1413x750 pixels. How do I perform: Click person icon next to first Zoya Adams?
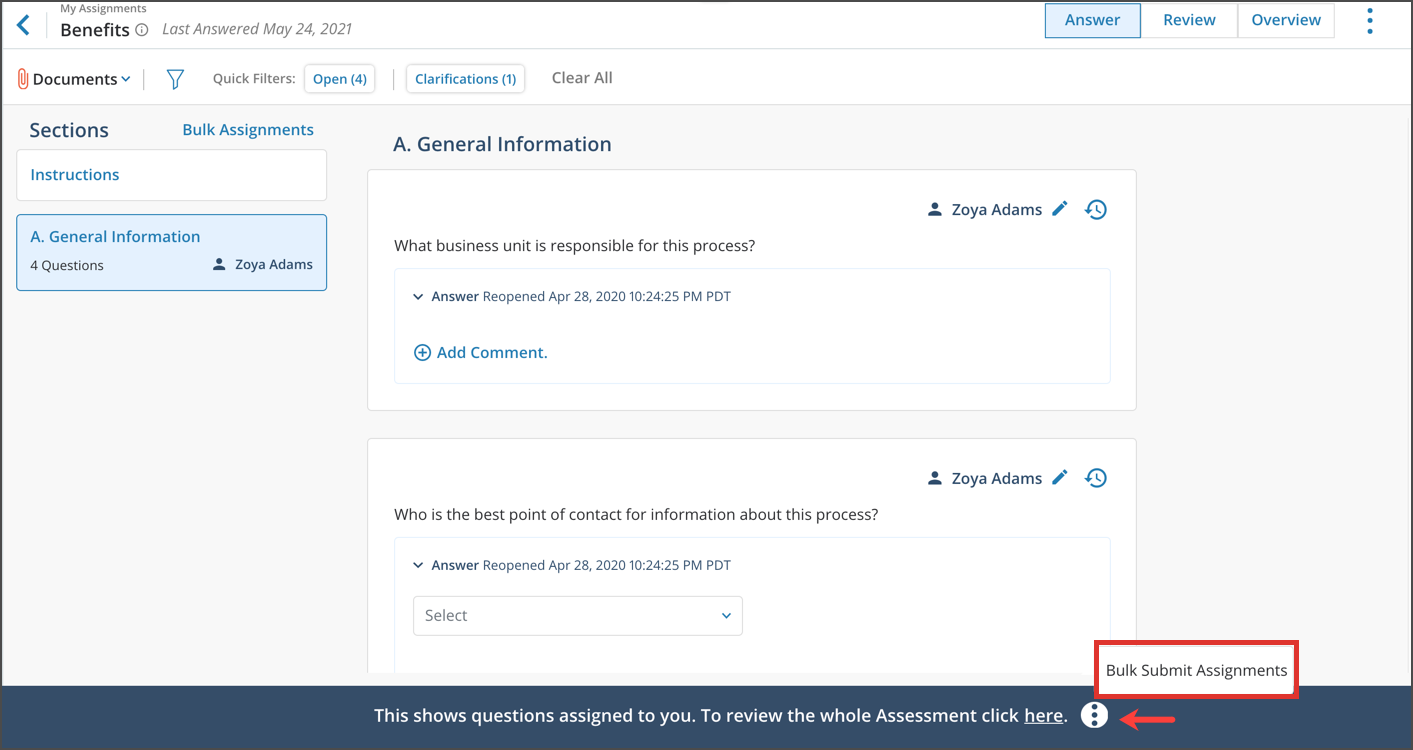pos(935,210)
